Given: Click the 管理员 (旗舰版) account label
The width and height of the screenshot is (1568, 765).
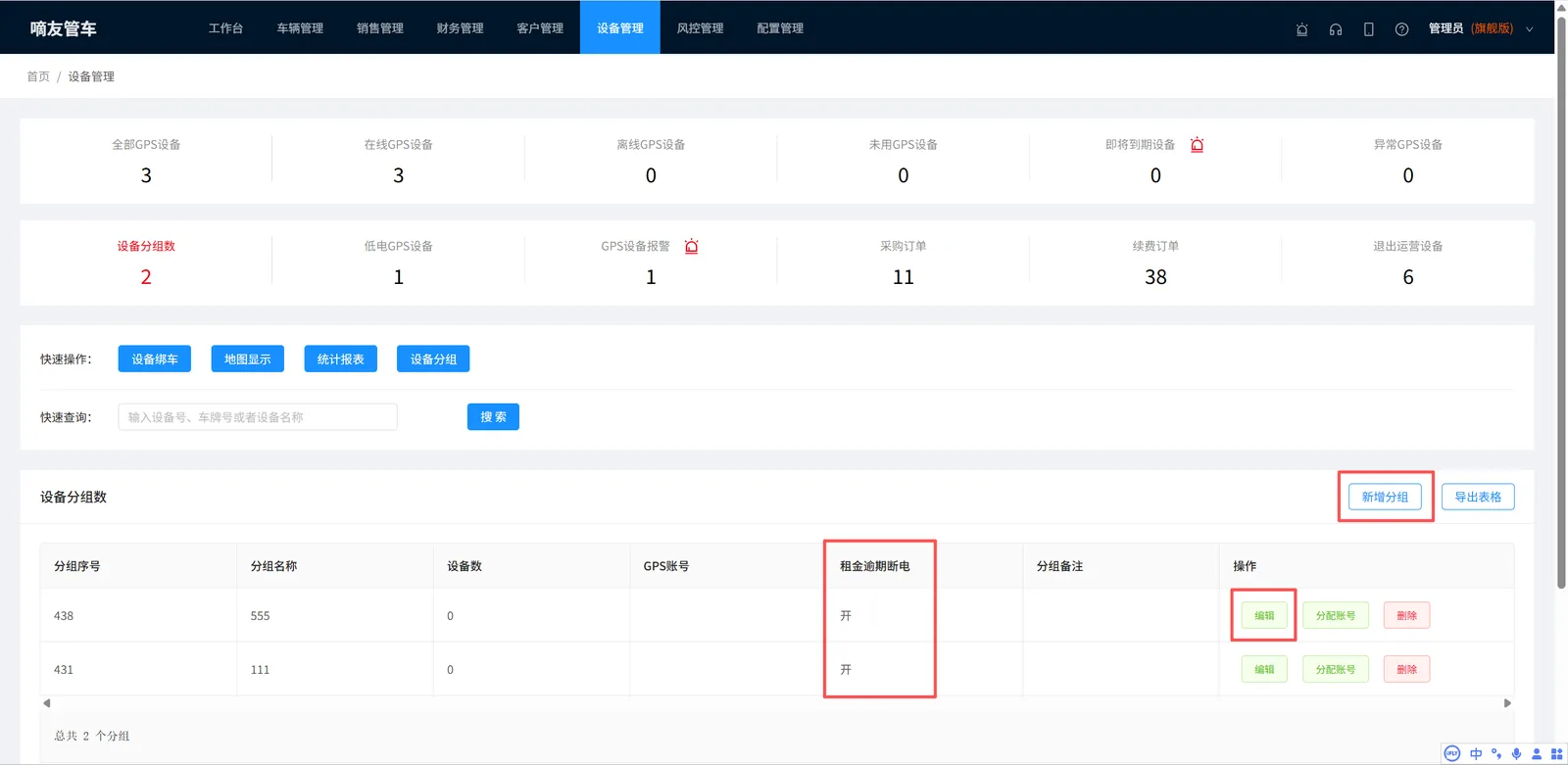Looking at the screenshot, I should (1470, 28).
